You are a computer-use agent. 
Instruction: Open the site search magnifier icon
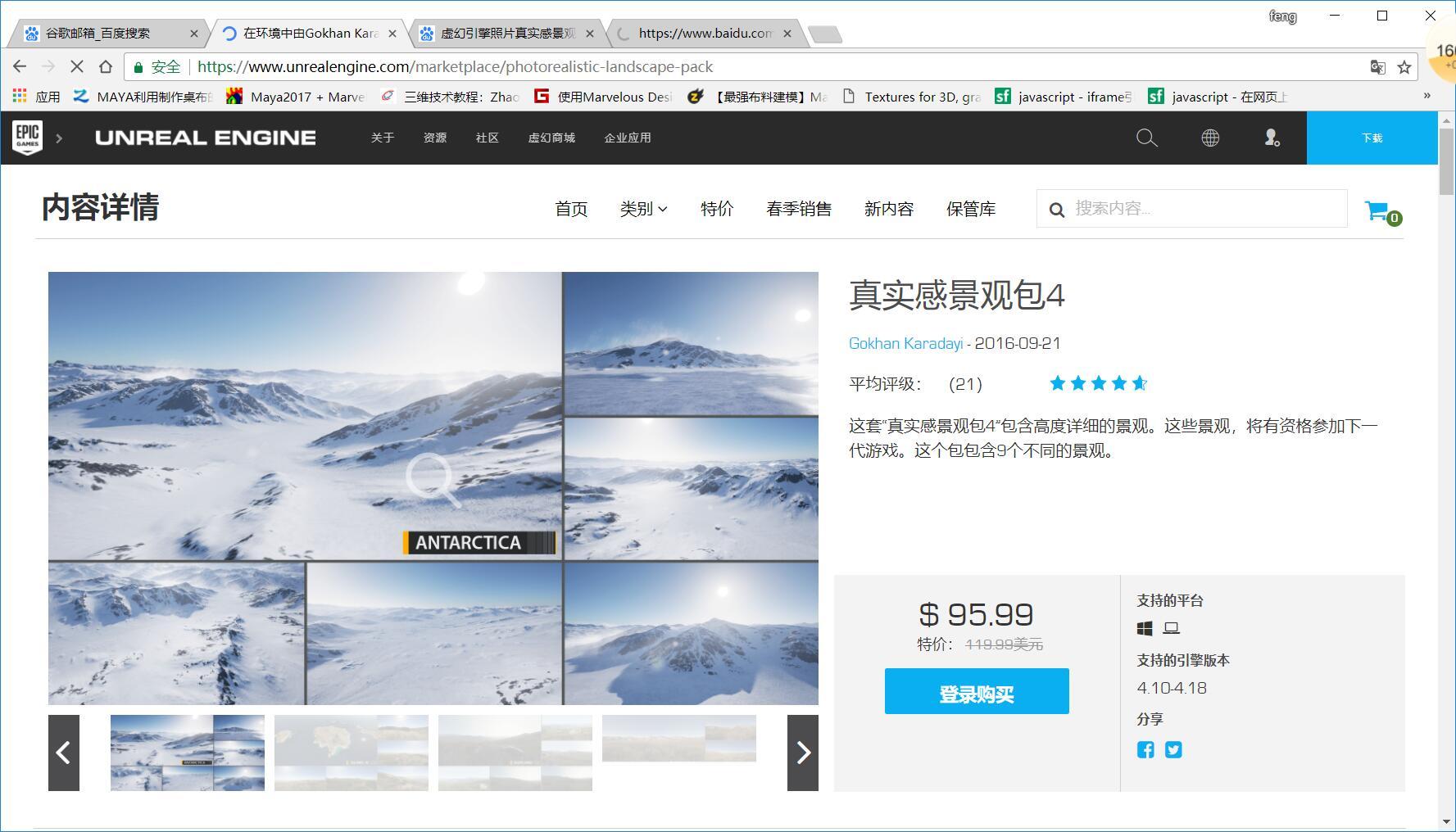[1146, 138]
